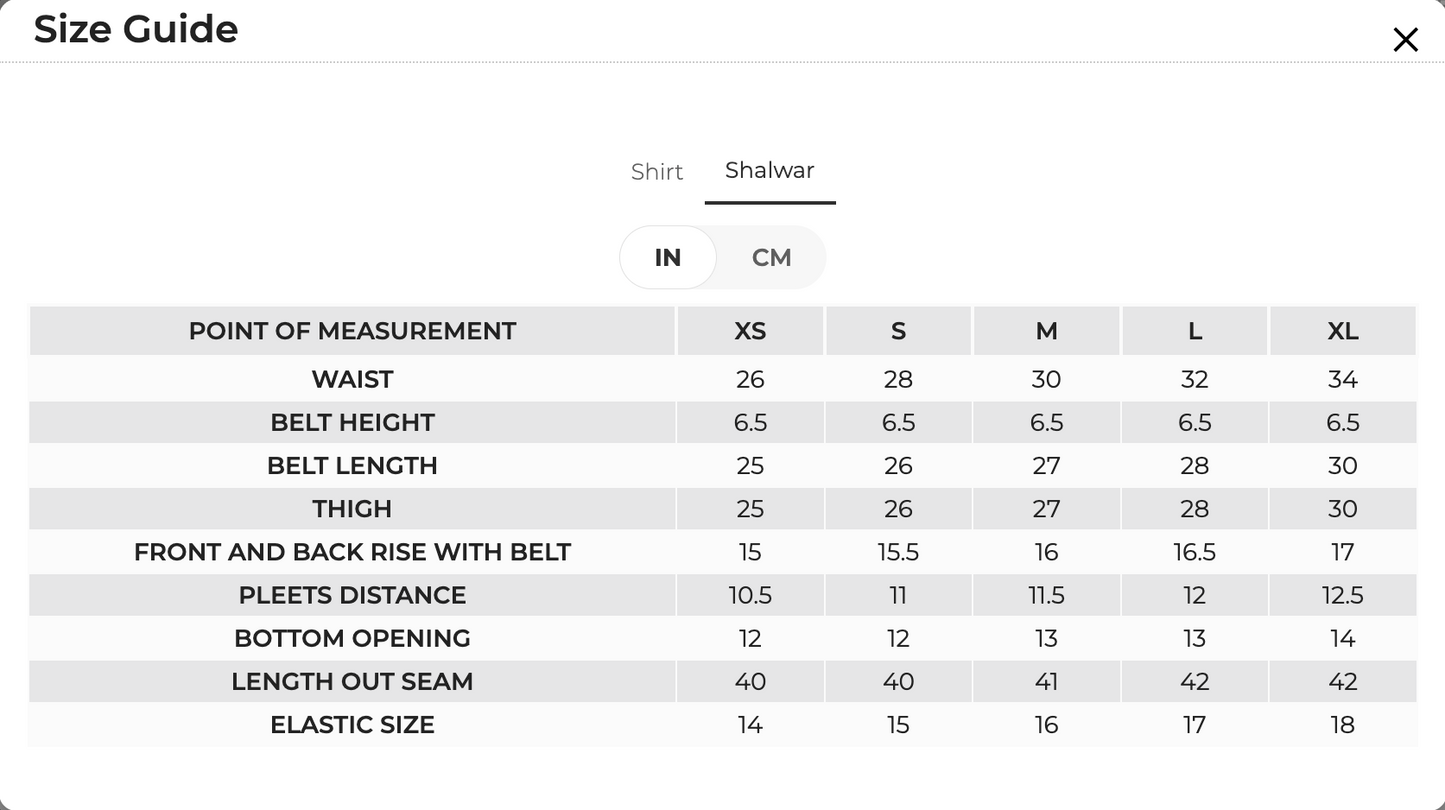Click the FRONT AND BACK RISE label
The image size is (1445, 810).
(x=352, y=552)
